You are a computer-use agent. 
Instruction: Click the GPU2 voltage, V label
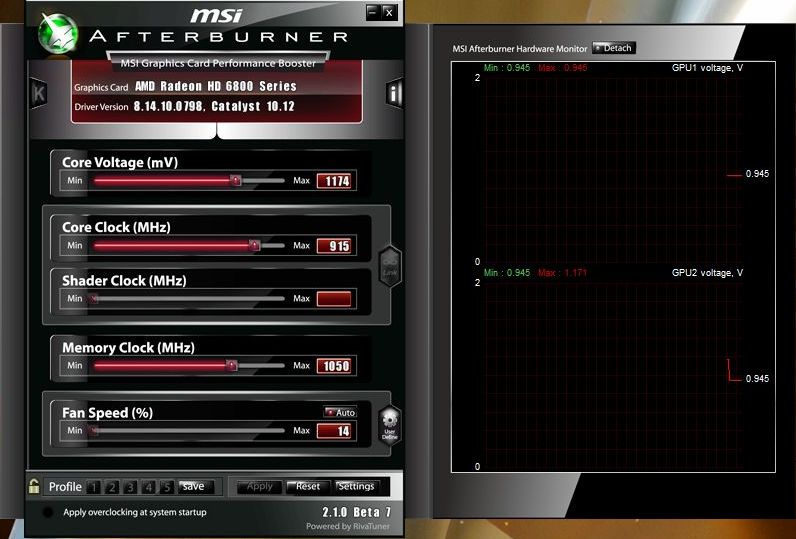(707, 273)
